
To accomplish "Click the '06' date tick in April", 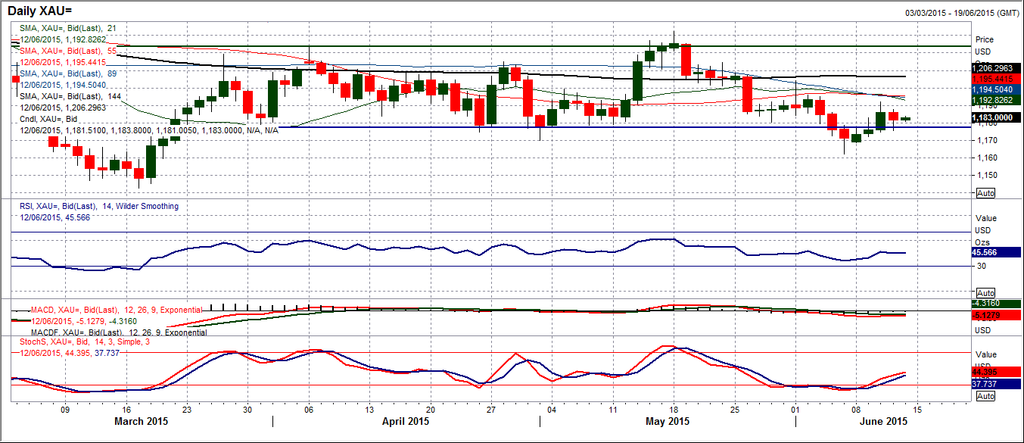I will click(309, 410).
